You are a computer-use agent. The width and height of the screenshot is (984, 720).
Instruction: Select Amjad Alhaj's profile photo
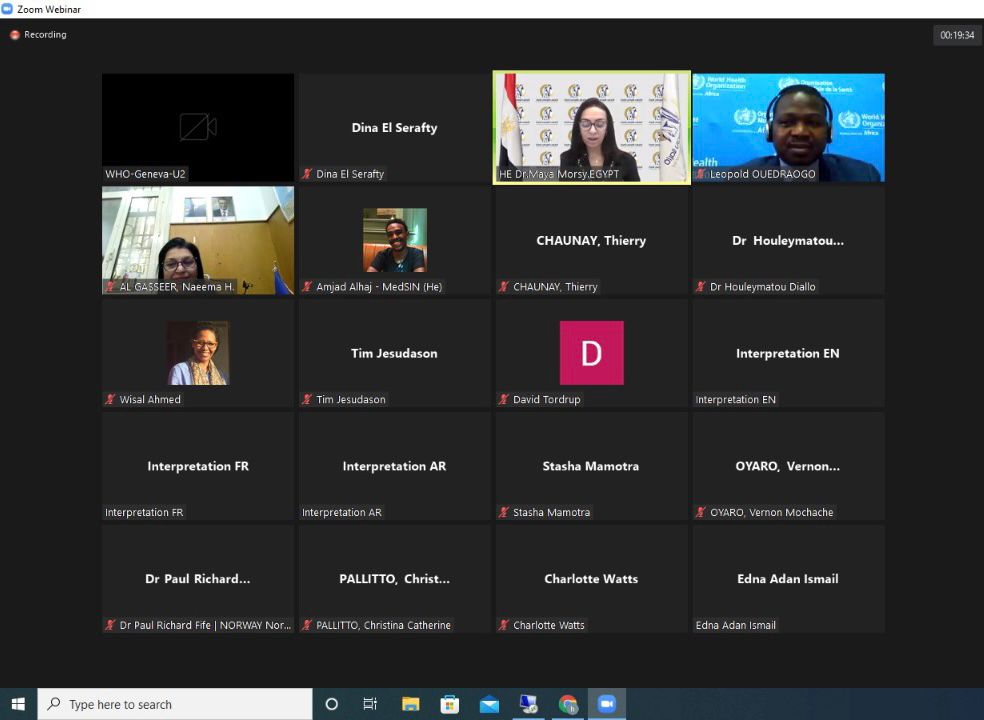click(x=394, y=240)
